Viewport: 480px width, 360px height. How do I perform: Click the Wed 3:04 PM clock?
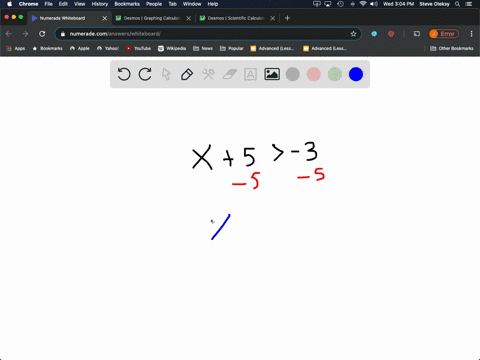(398, 4)
